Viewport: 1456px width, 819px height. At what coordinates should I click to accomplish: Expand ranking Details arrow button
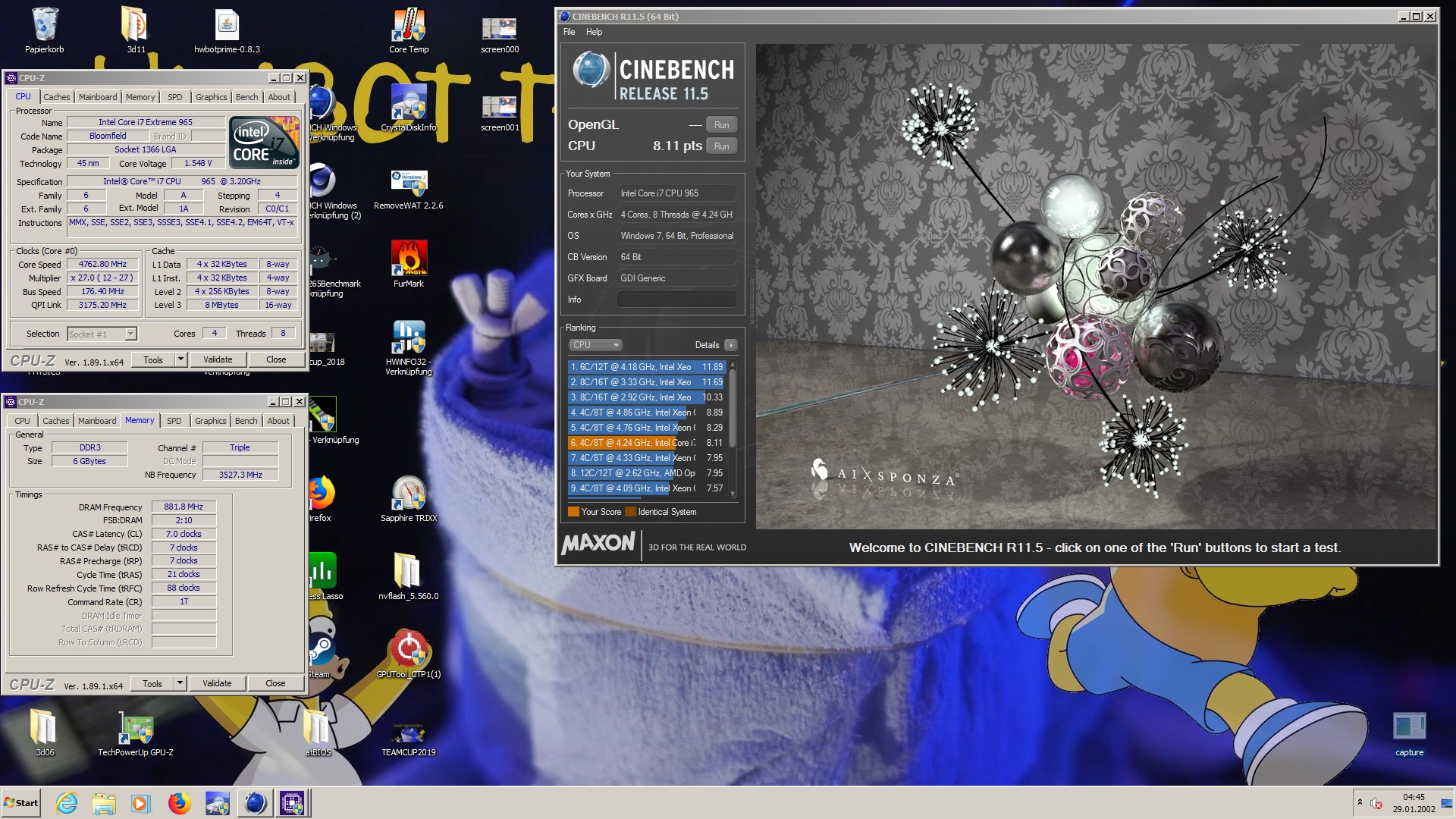[x=730, y=345]
